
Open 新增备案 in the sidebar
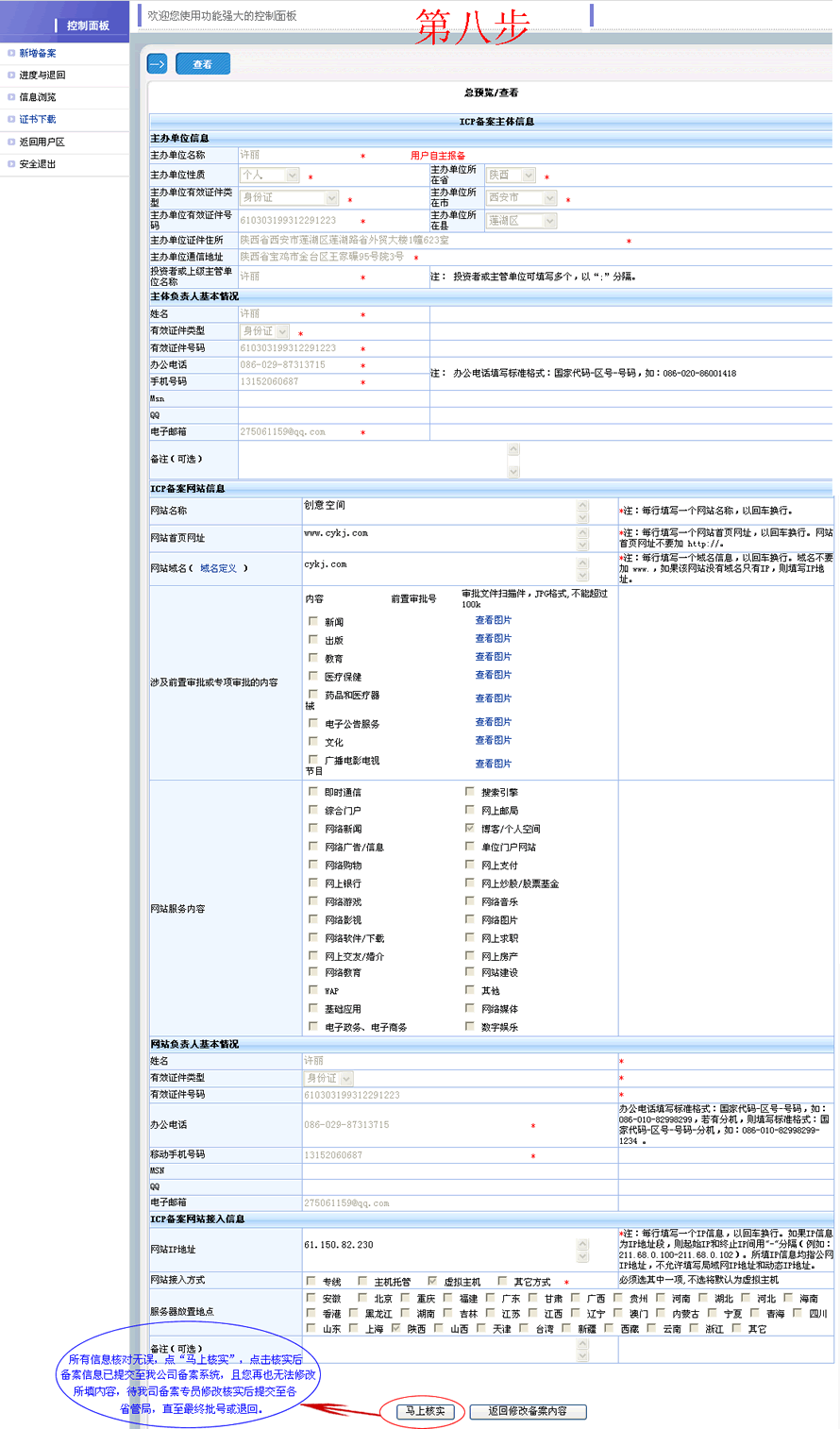click(38, 53)
